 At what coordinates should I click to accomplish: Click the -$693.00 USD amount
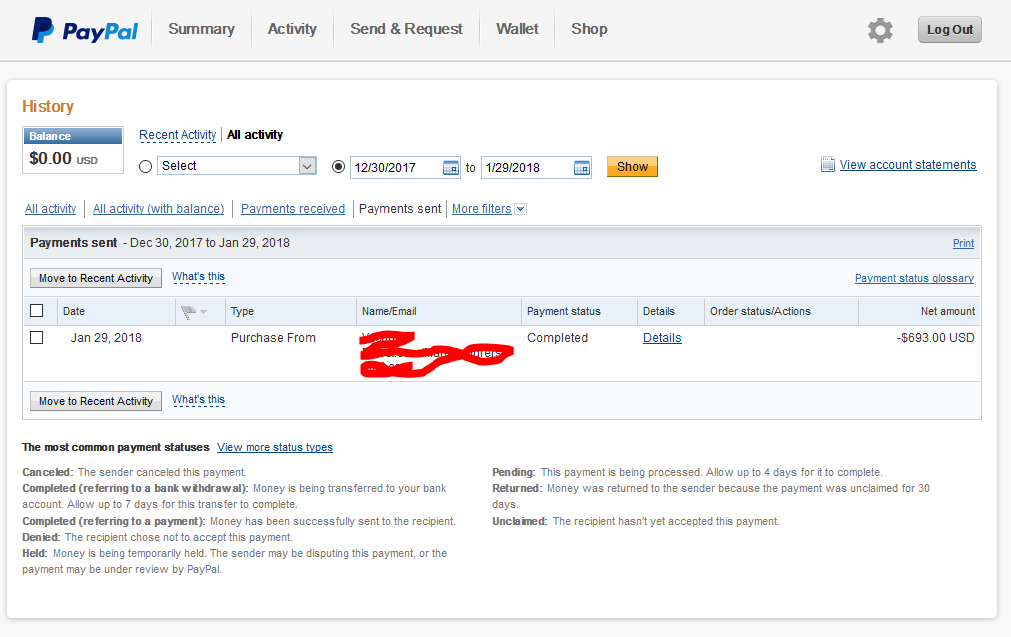pos(936,338)
